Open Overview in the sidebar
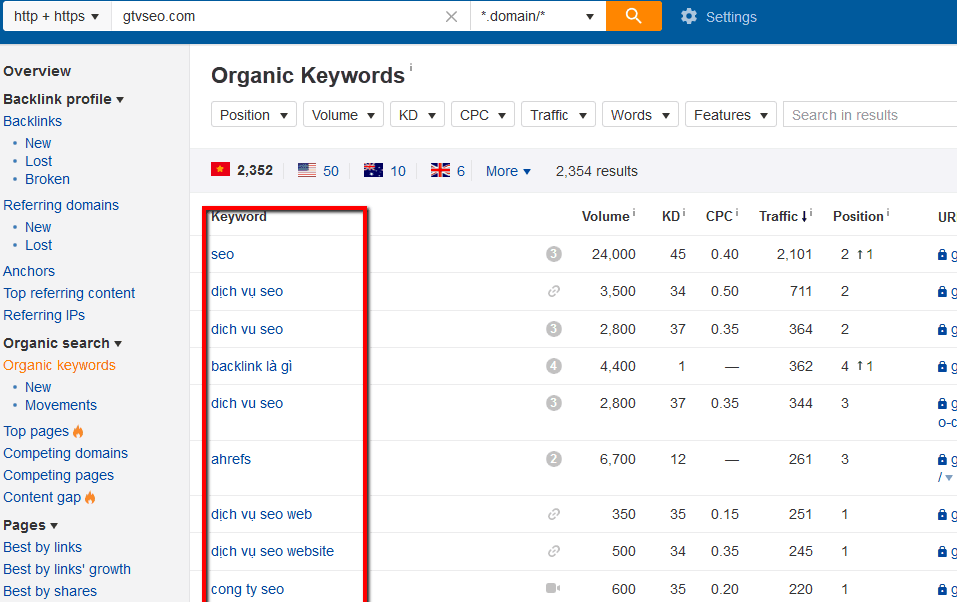957x602 pixels. 37,71
